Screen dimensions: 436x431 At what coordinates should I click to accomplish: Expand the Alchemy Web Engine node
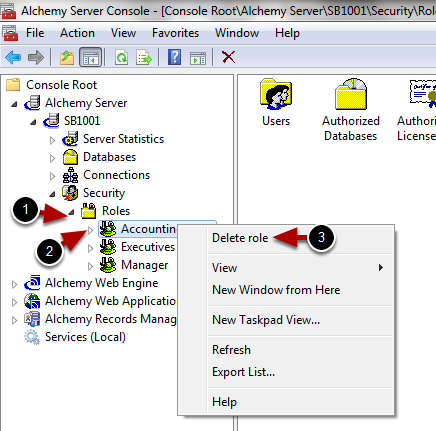(x=14, y=284)
